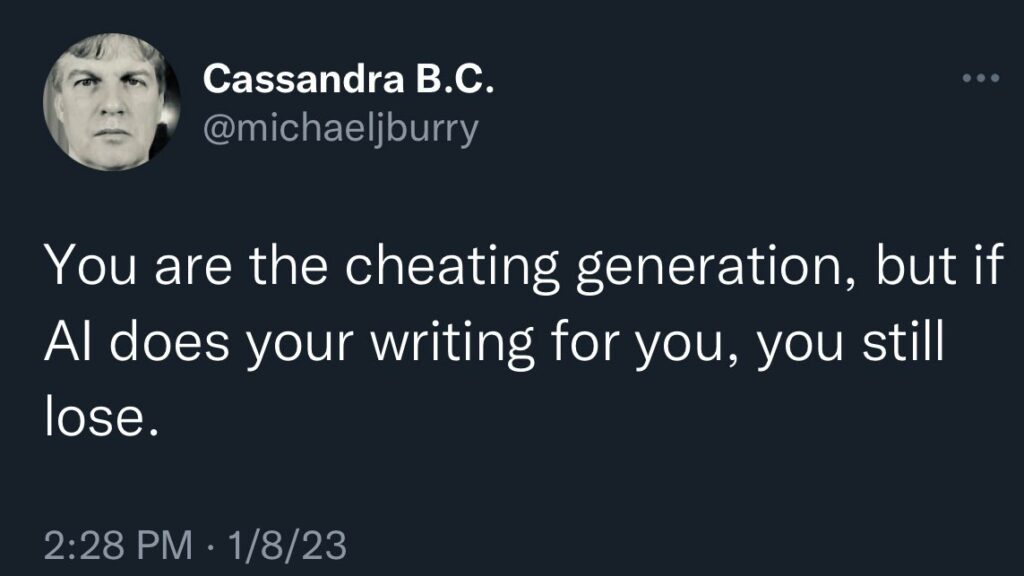The width and height of the screenshot is (1024, 576).
Task: Click the 2:28 PM timestamp
Action: tap(118, 545)
